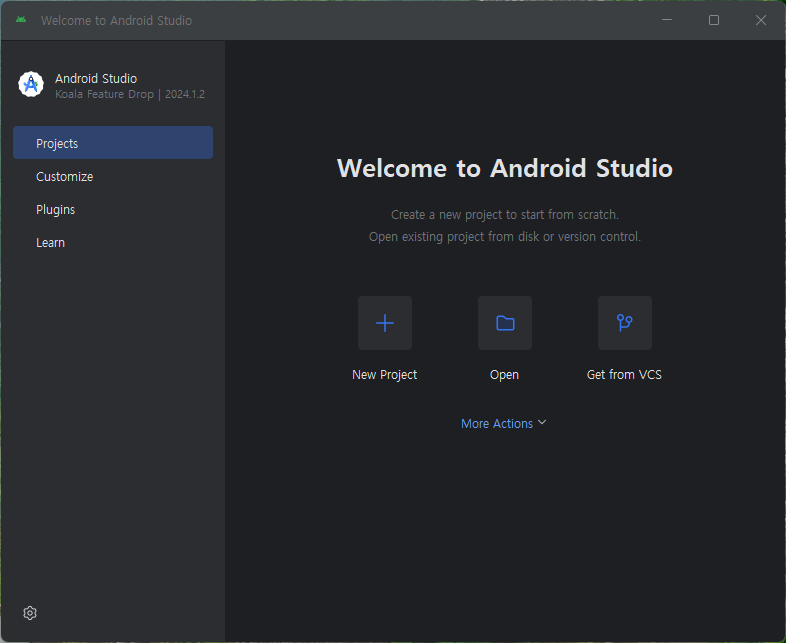Open settings via the gear icon
The height and width of the screenshot is (643, 786).
30,613
